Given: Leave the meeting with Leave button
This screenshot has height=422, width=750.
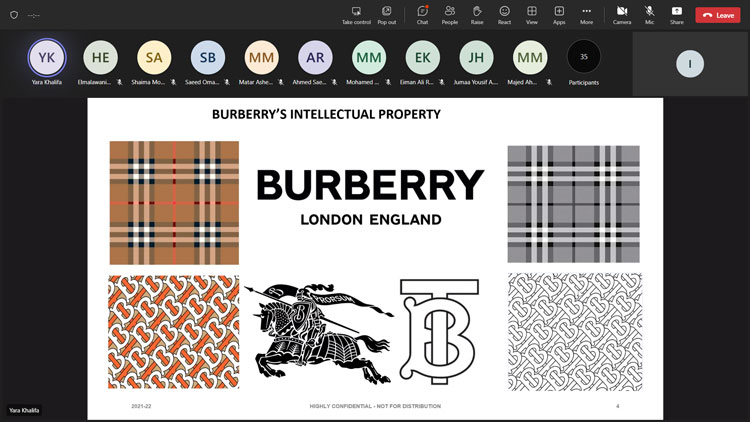Looking at the screenshot, I should point(717,15).
